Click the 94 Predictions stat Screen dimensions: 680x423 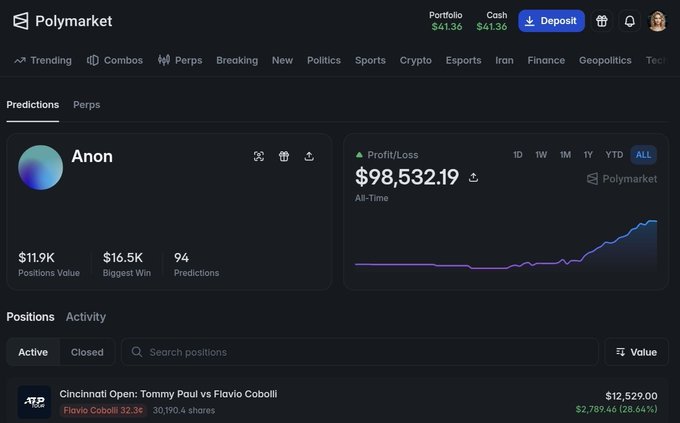point(196,264)
